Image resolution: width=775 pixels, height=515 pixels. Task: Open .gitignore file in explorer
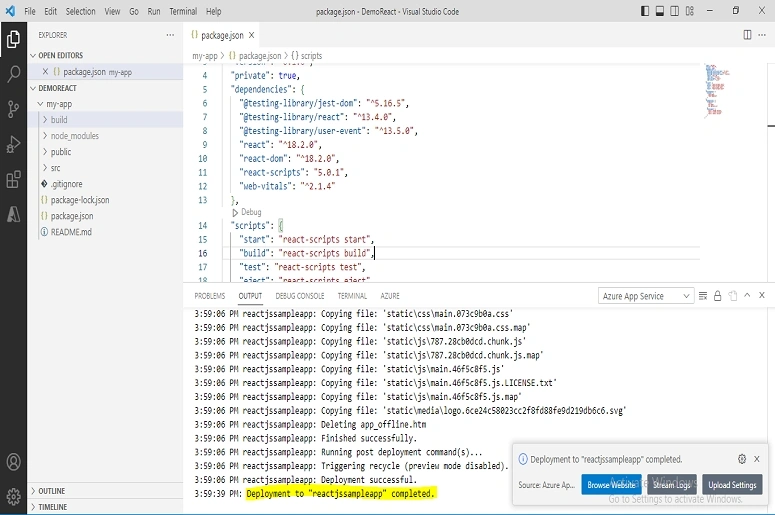[x=105, y=184]
